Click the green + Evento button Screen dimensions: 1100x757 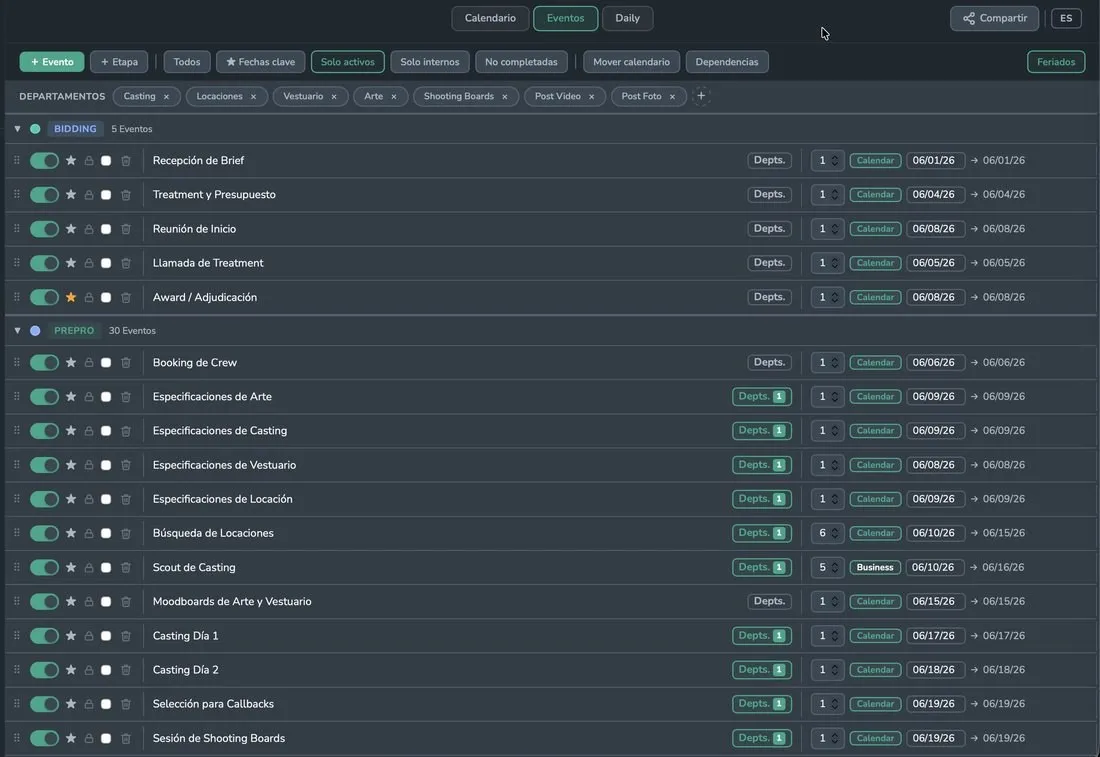52,62
